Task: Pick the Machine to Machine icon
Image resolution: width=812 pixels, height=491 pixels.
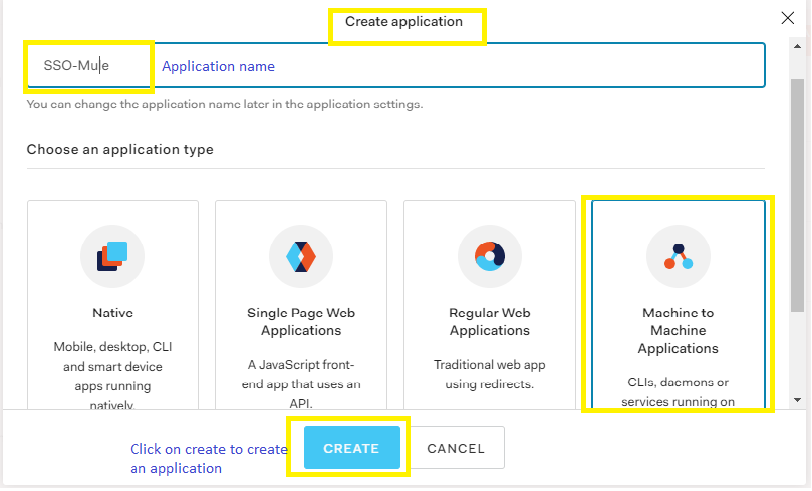Action: point(678,257)
